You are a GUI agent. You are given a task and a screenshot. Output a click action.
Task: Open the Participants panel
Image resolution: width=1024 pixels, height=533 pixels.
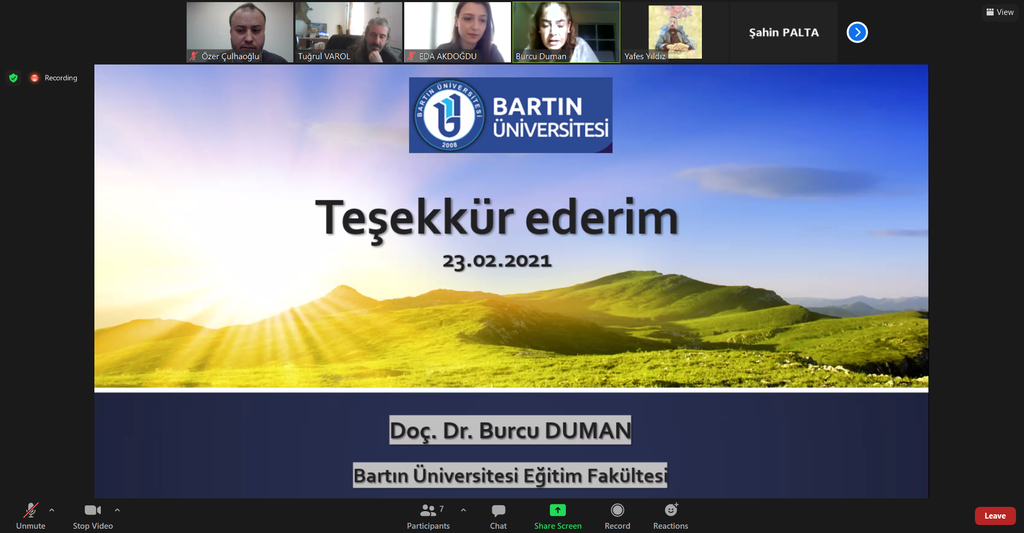coord(427,514)
